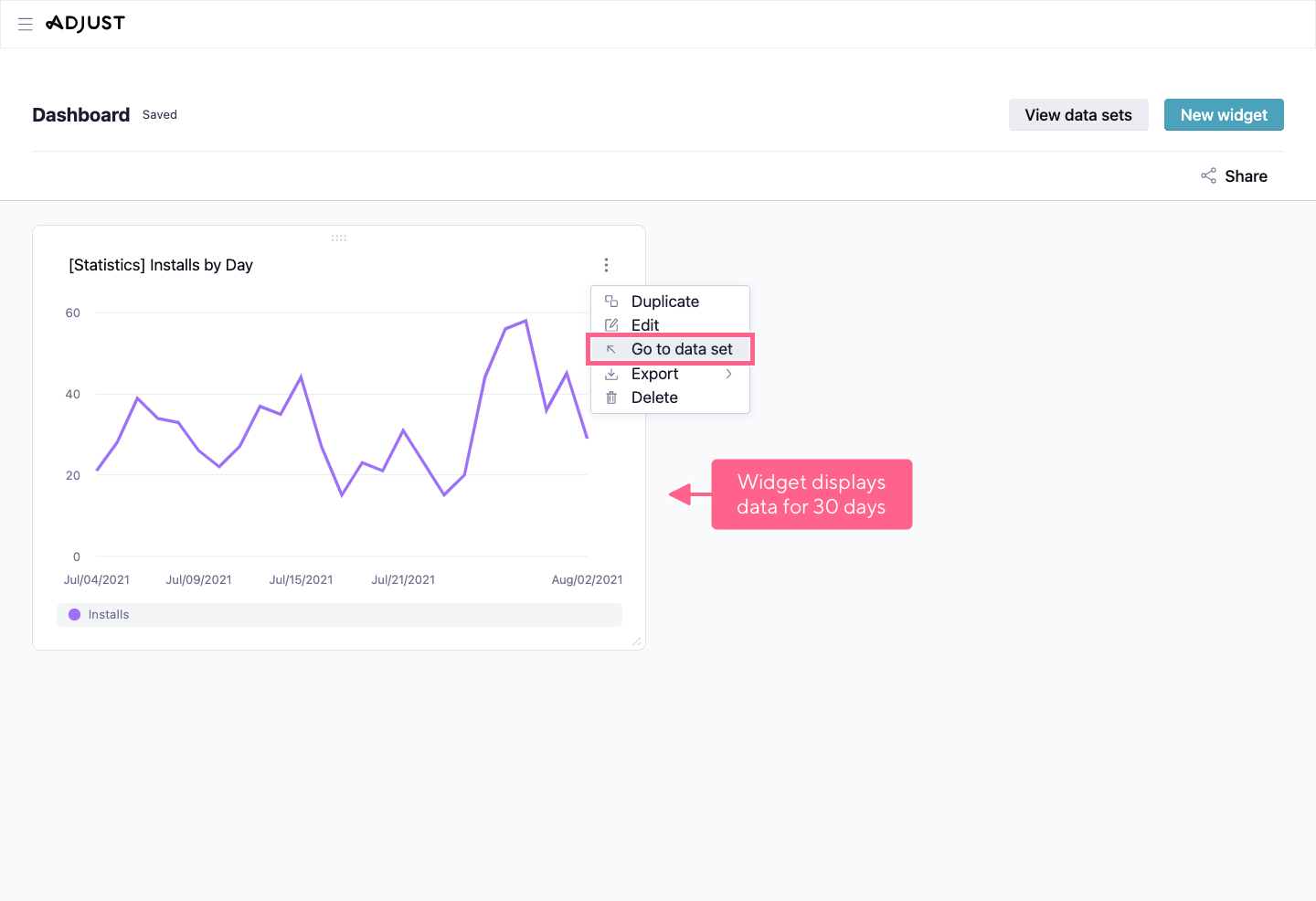
Task: Click the View data sets button
Action: (1078, 115)
